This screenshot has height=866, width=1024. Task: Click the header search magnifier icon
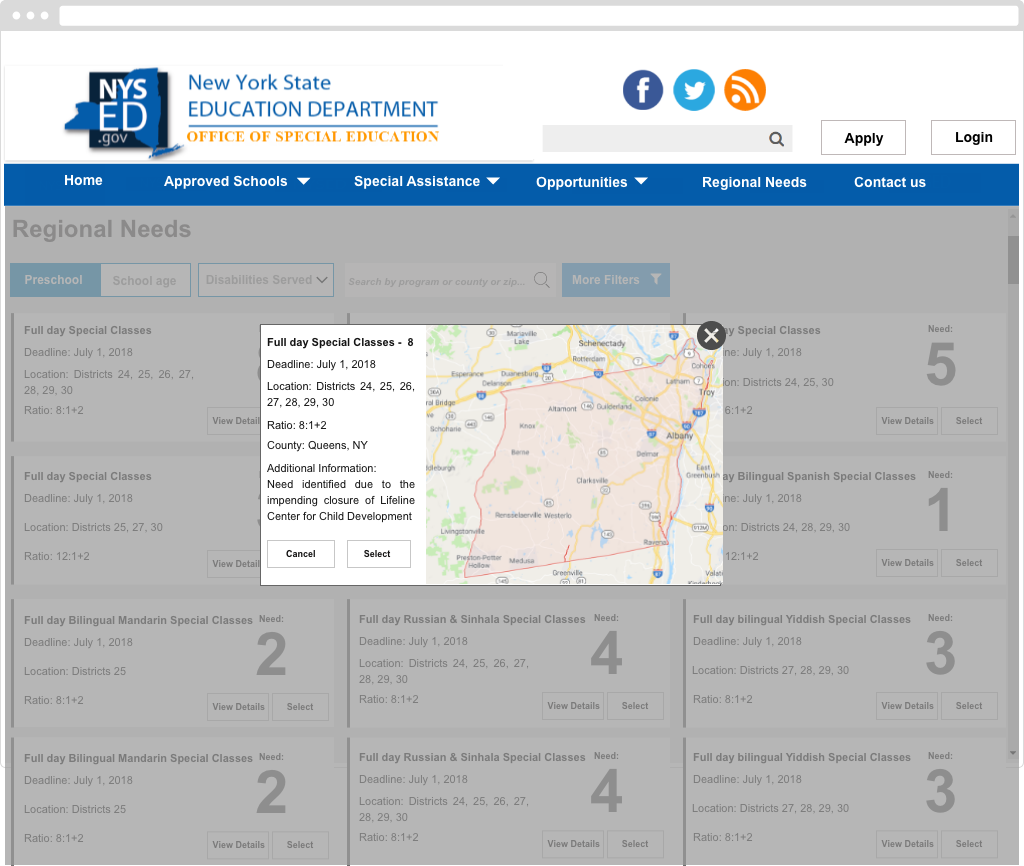[x=776, y=139]
